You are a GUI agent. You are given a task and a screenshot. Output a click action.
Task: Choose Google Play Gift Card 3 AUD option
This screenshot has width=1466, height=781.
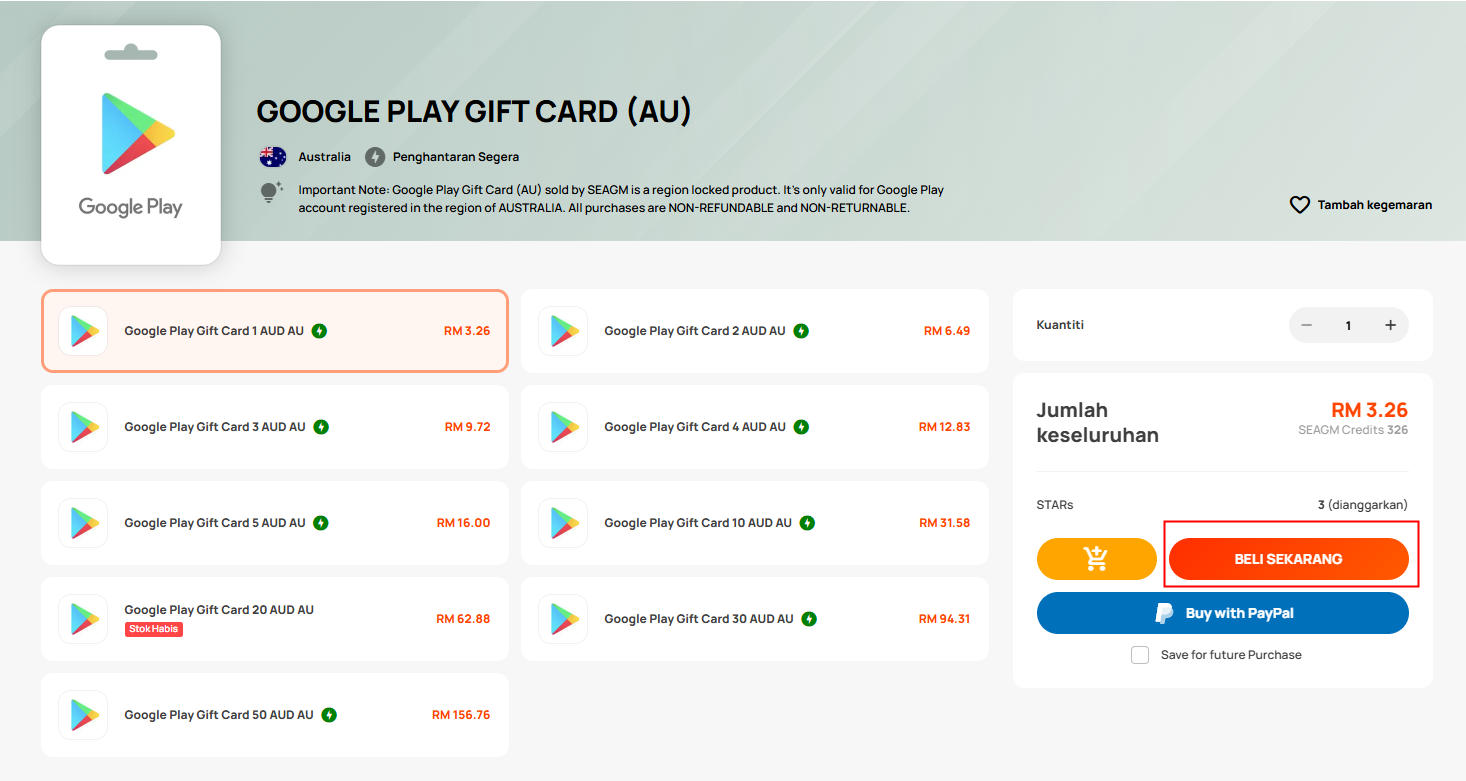[x=275, y=427]
